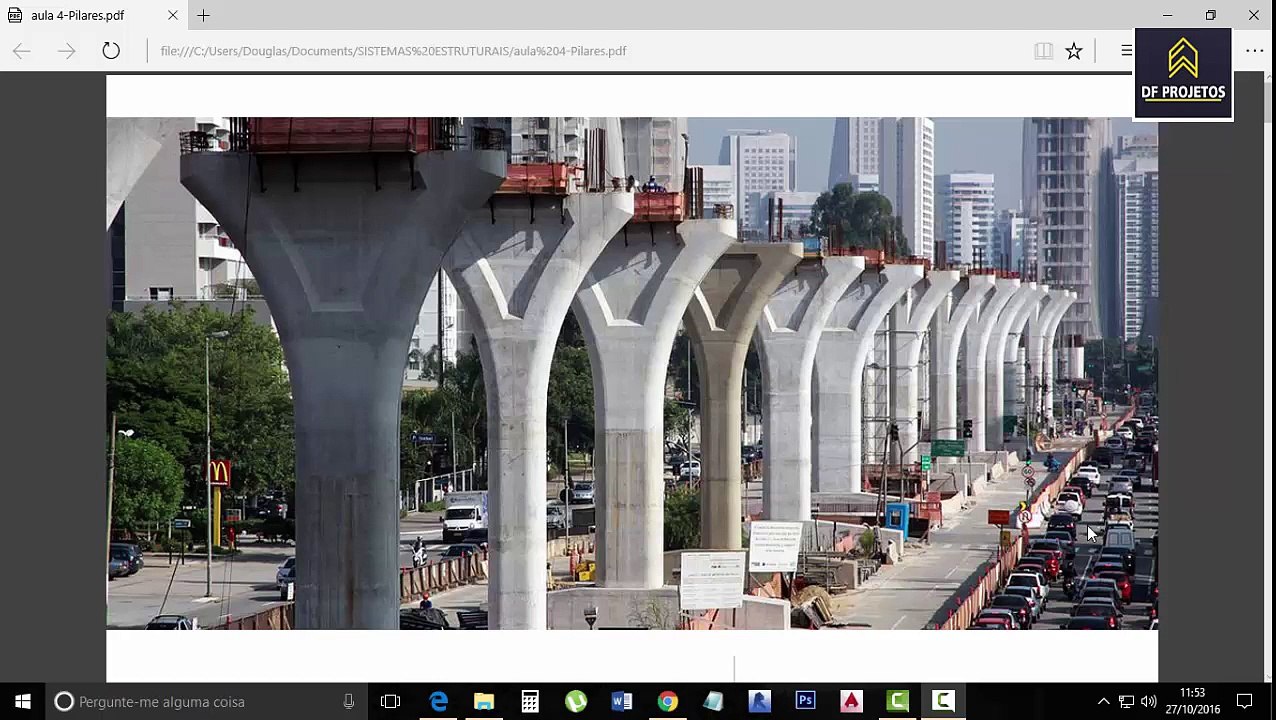Launch Calculator from the taskbar
The height and width of the screenshot is (720, 1276).
point(530,701)
